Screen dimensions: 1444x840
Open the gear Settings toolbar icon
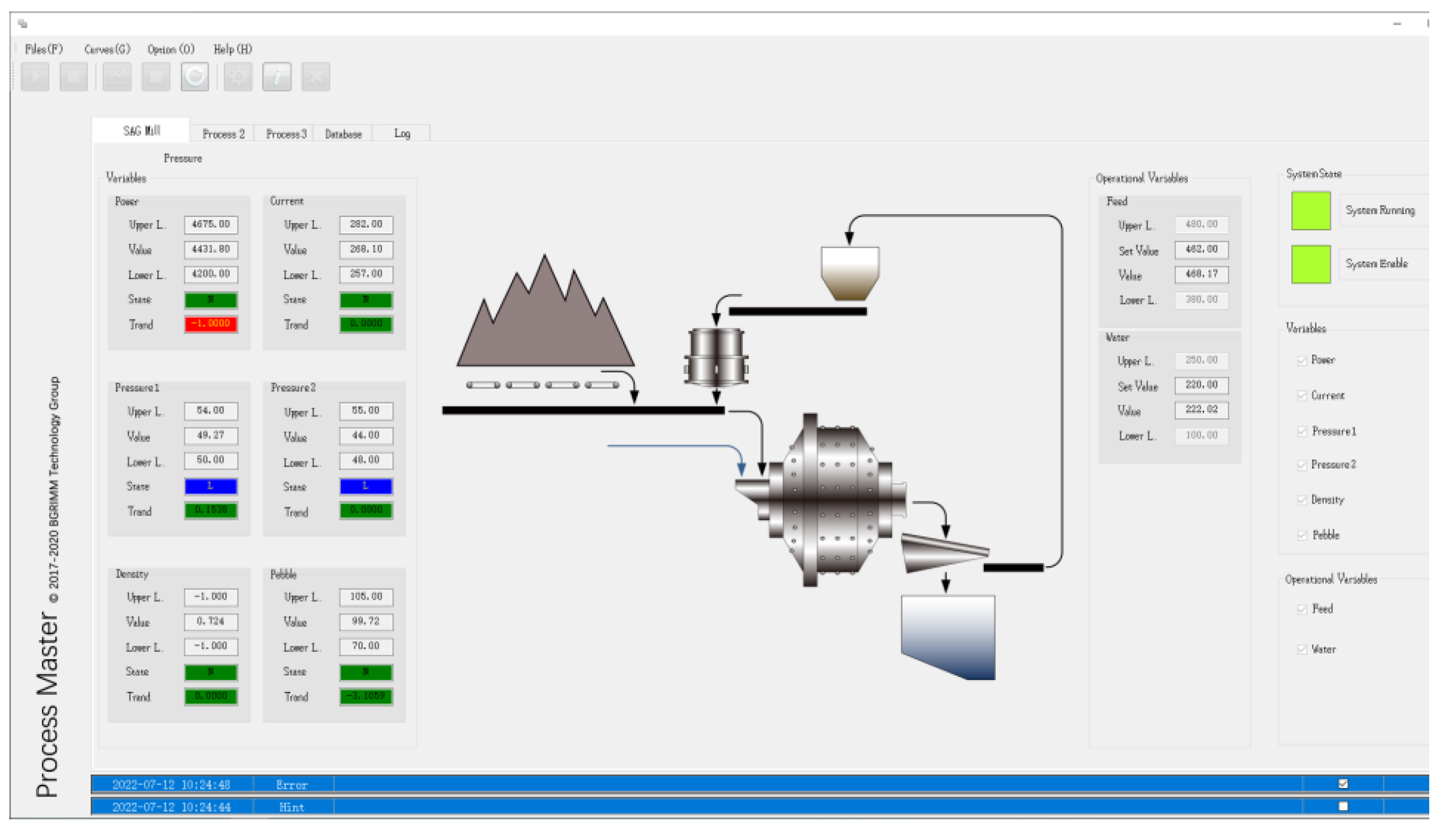[x=238, y=77]
